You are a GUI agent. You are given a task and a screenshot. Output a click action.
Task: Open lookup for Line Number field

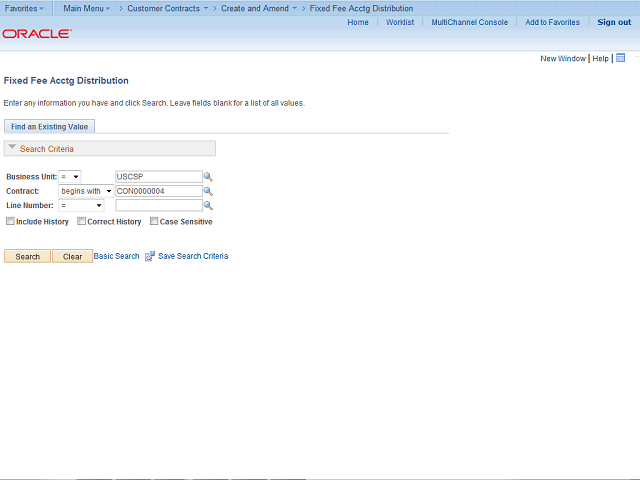pyautogui.click(x=208, y=205)
